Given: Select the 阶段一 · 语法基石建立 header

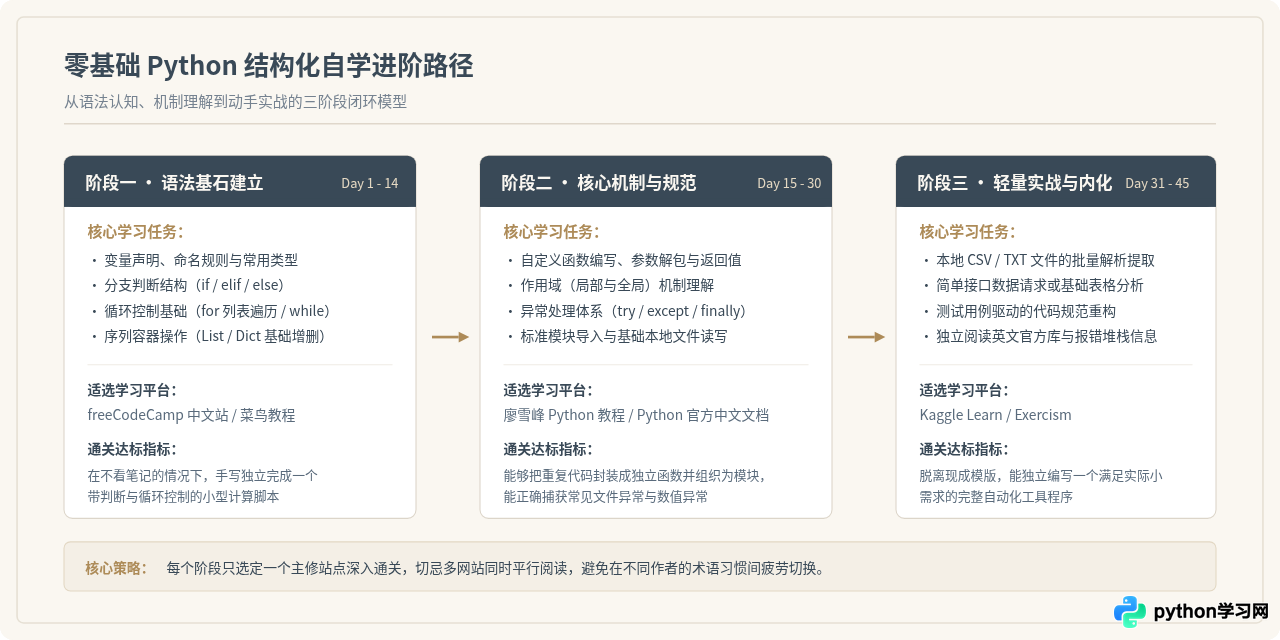Looking at the screenshot, I should (240, 181).
